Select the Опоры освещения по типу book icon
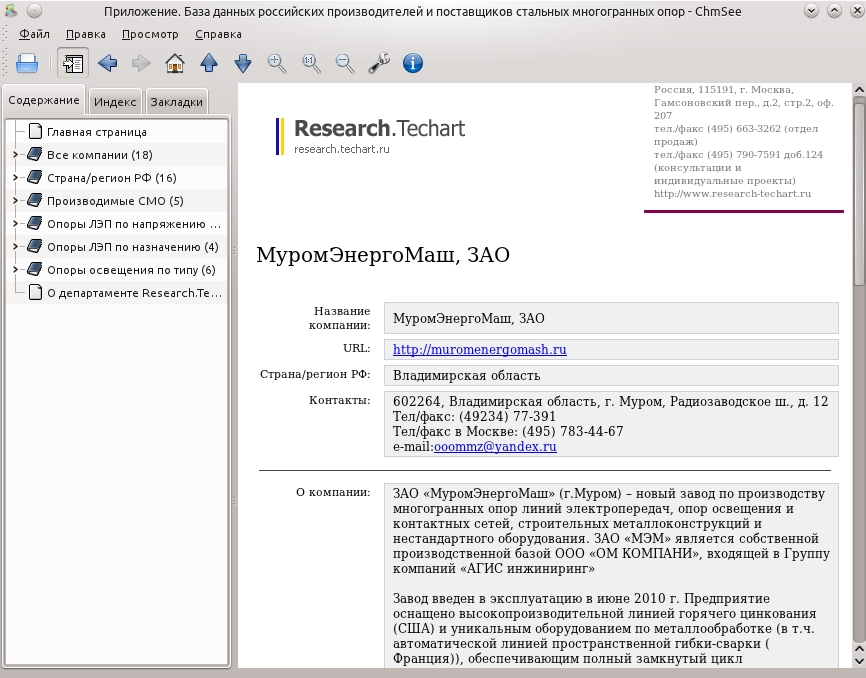This screenshot has height=678, width=866. (34, 269)
